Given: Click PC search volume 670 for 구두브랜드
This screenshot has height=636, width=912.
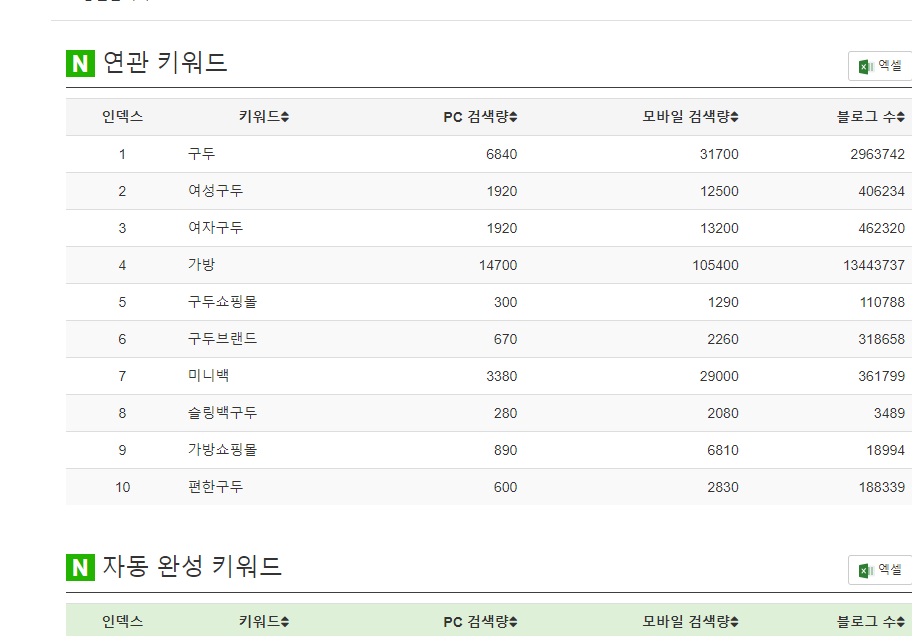Looking at the screenshot, I should tap(505, 339).
